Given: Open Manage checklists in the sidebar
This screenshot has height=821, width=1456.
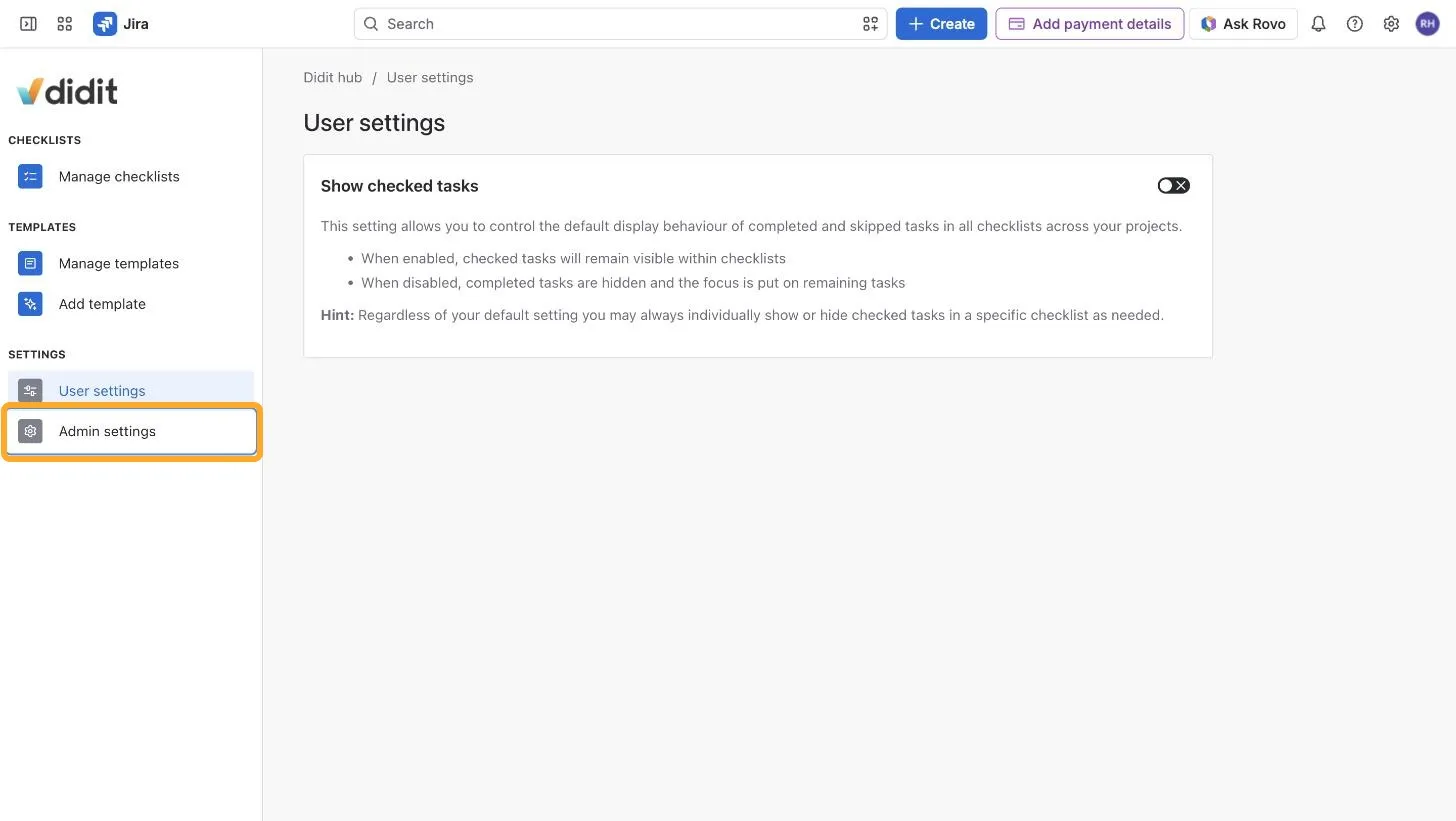Looking at the screenshot, I should (131, 177).
